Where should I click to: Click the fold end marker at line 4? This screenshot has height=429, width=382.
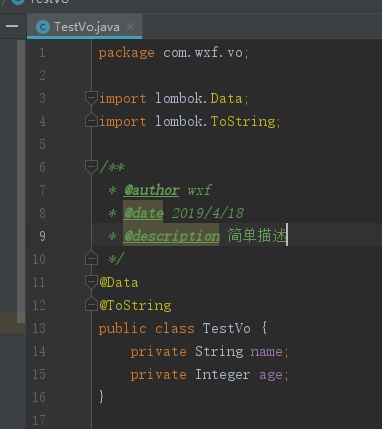91,120
